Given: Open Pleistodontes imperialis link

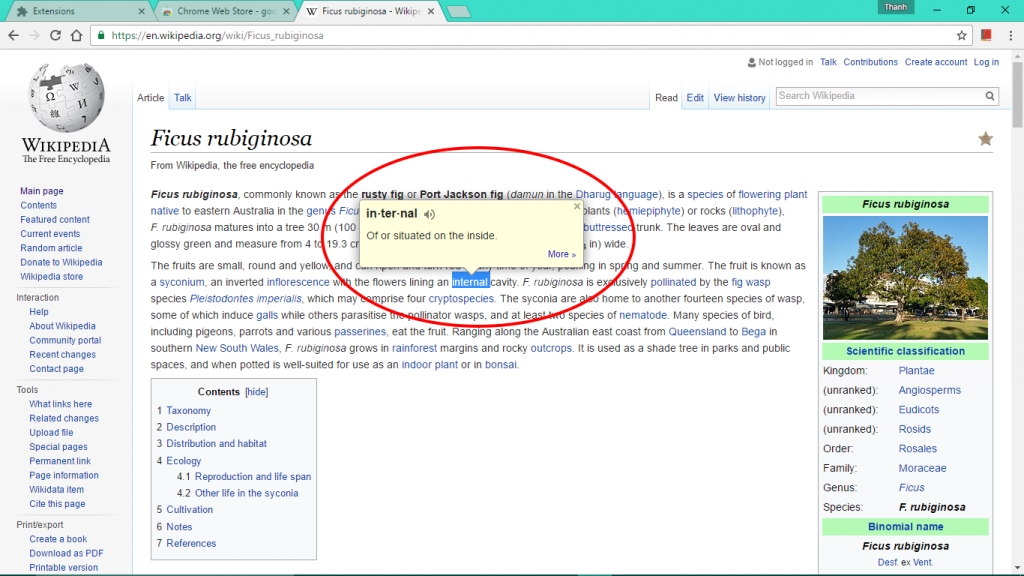Looking at the screenshot, I should tap(246, 298).
